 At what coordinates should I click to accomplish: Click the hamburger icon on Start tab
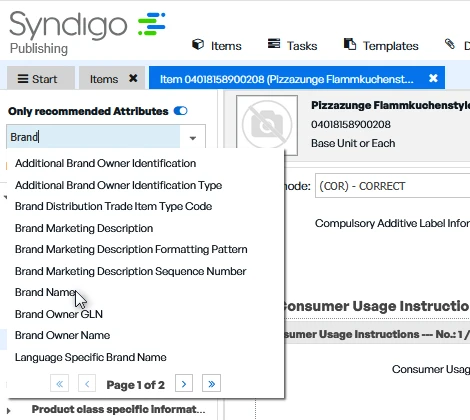(23, 79)
